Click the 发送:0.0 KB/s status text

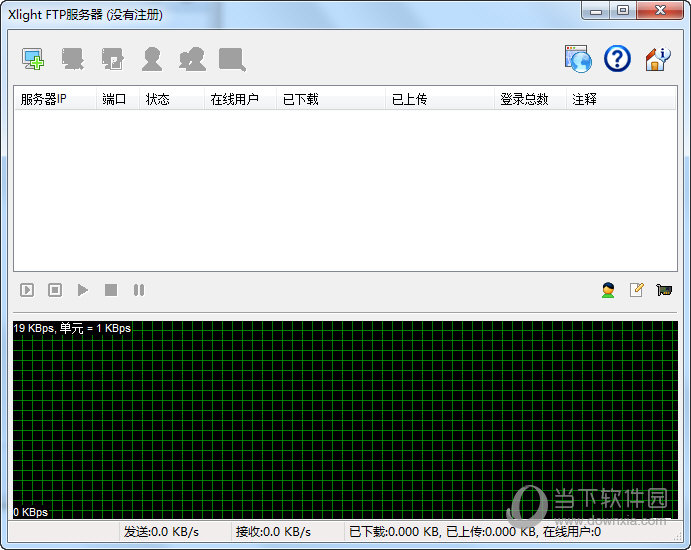(161, 532)
